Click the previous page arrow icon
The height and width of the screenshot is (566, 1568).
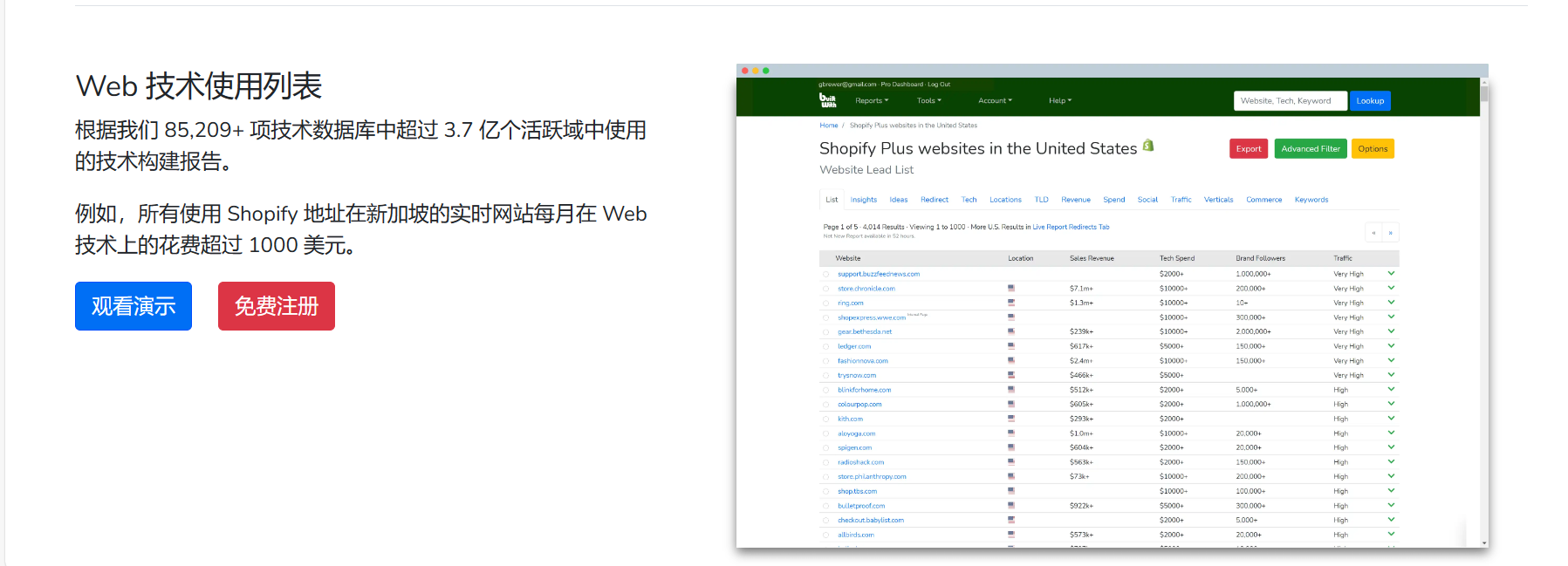coord(1373,233)
